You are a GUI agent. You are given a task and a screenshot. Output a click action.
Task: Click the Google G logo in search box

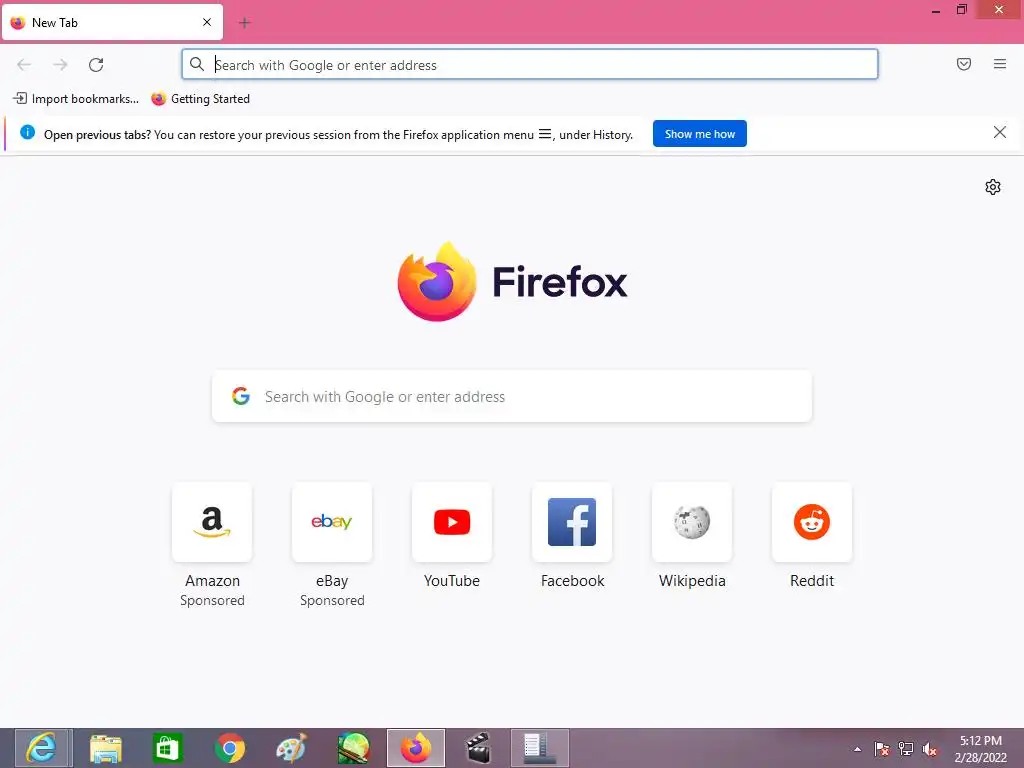point(241,396)
